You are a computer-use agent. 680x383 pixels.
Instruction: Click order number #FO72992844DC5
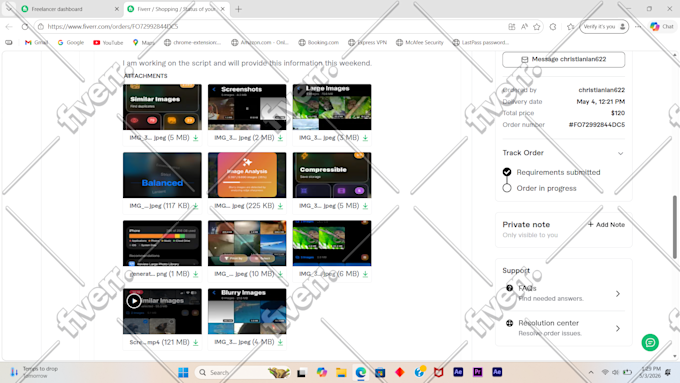597,124
